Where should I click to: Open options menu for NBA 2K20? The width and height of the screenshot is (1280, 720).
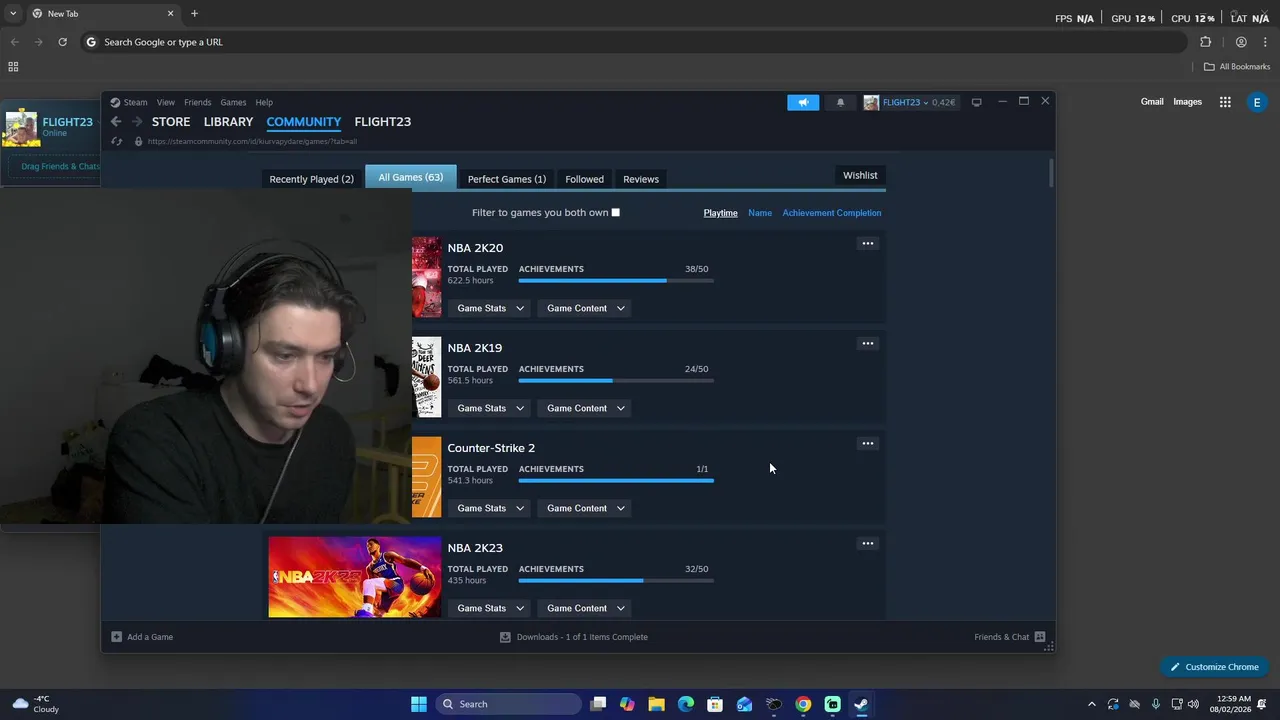click(x=868, y=243)
